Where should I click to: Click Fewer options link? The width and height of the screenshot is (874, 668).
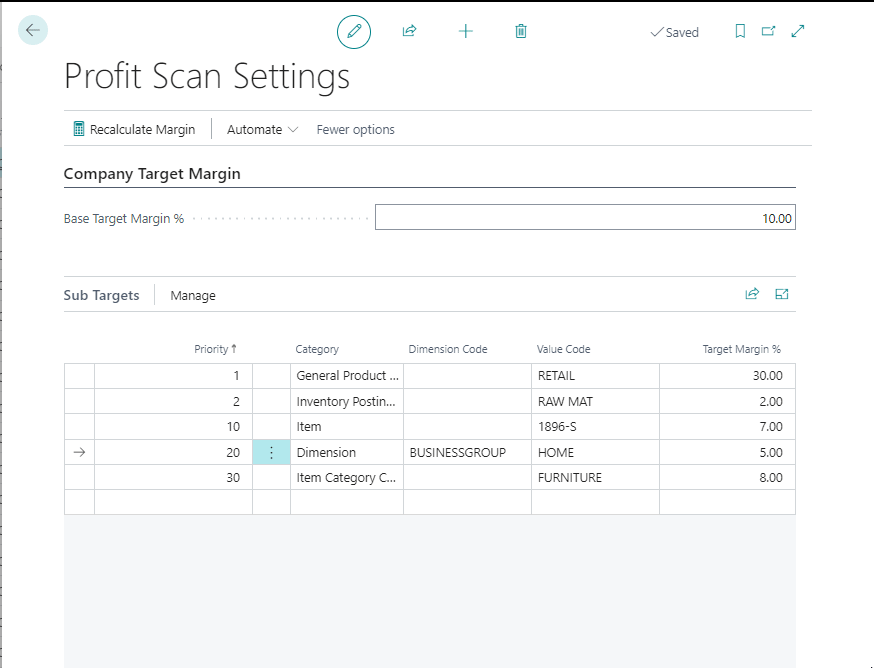[x=355, y=129]
